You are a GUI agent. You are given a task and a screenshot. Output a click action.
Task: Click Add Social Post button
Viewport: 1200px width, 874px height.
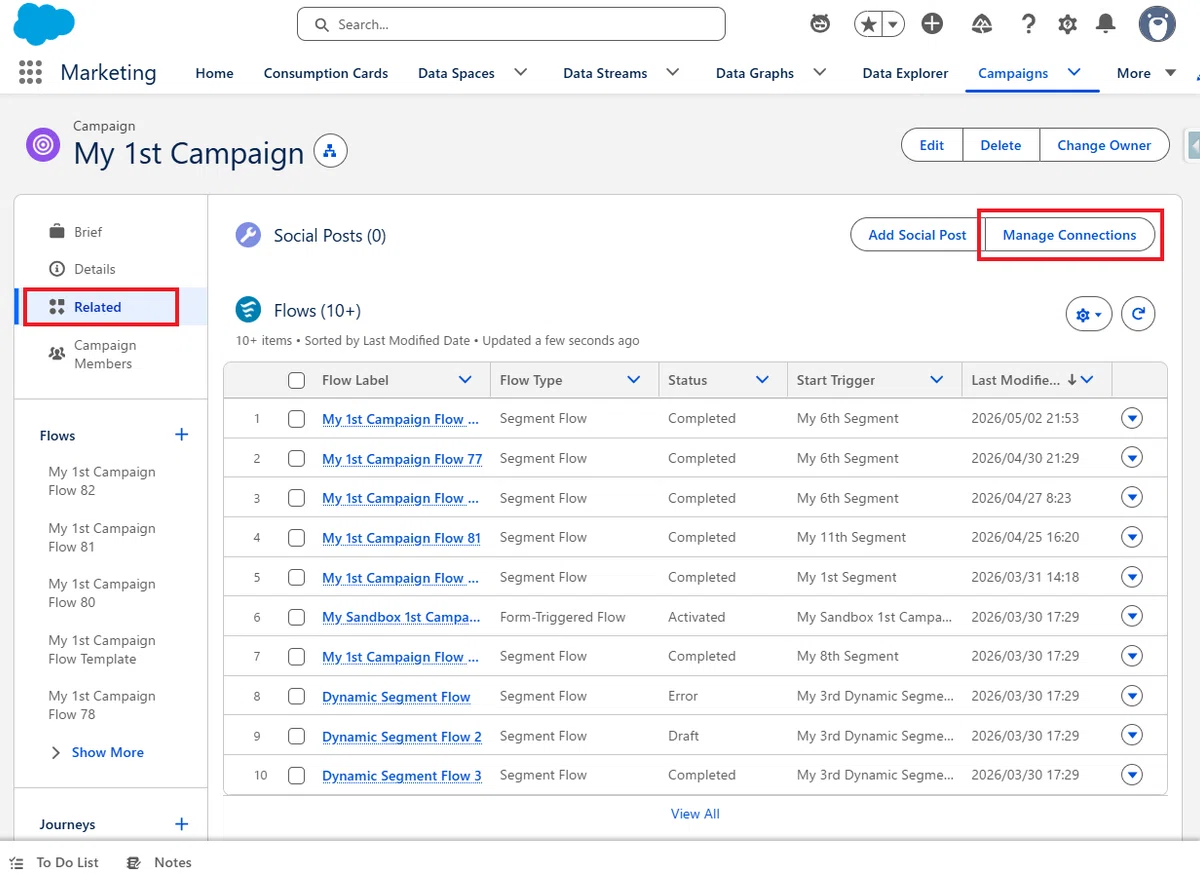(x=917, y=235)
